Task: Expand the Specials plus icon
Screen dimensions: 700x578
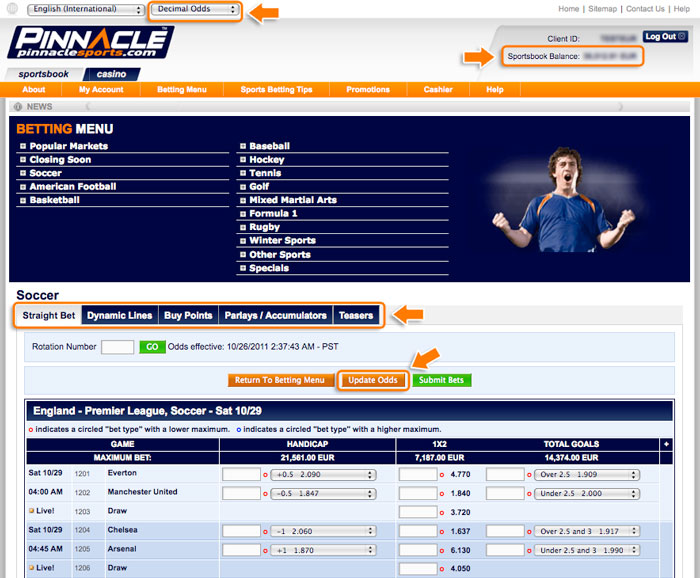Action: coord(243,268)
